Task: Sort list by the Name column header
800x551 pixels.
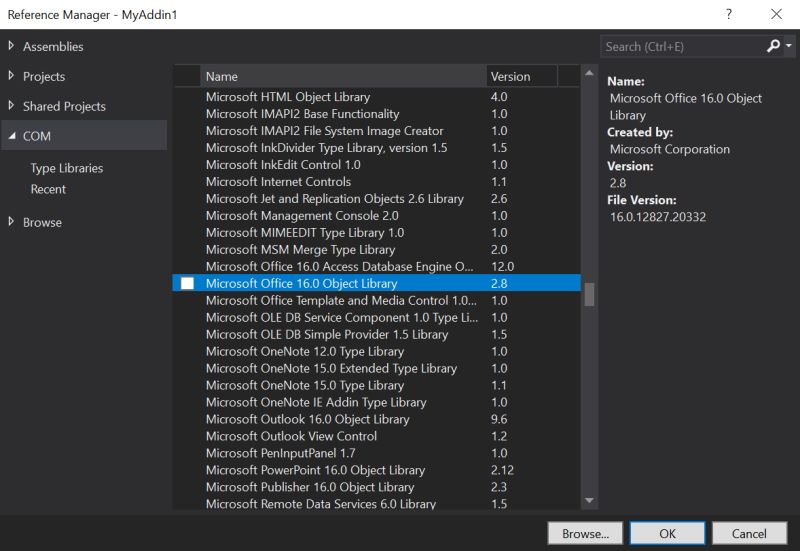Action: [343, 77]
